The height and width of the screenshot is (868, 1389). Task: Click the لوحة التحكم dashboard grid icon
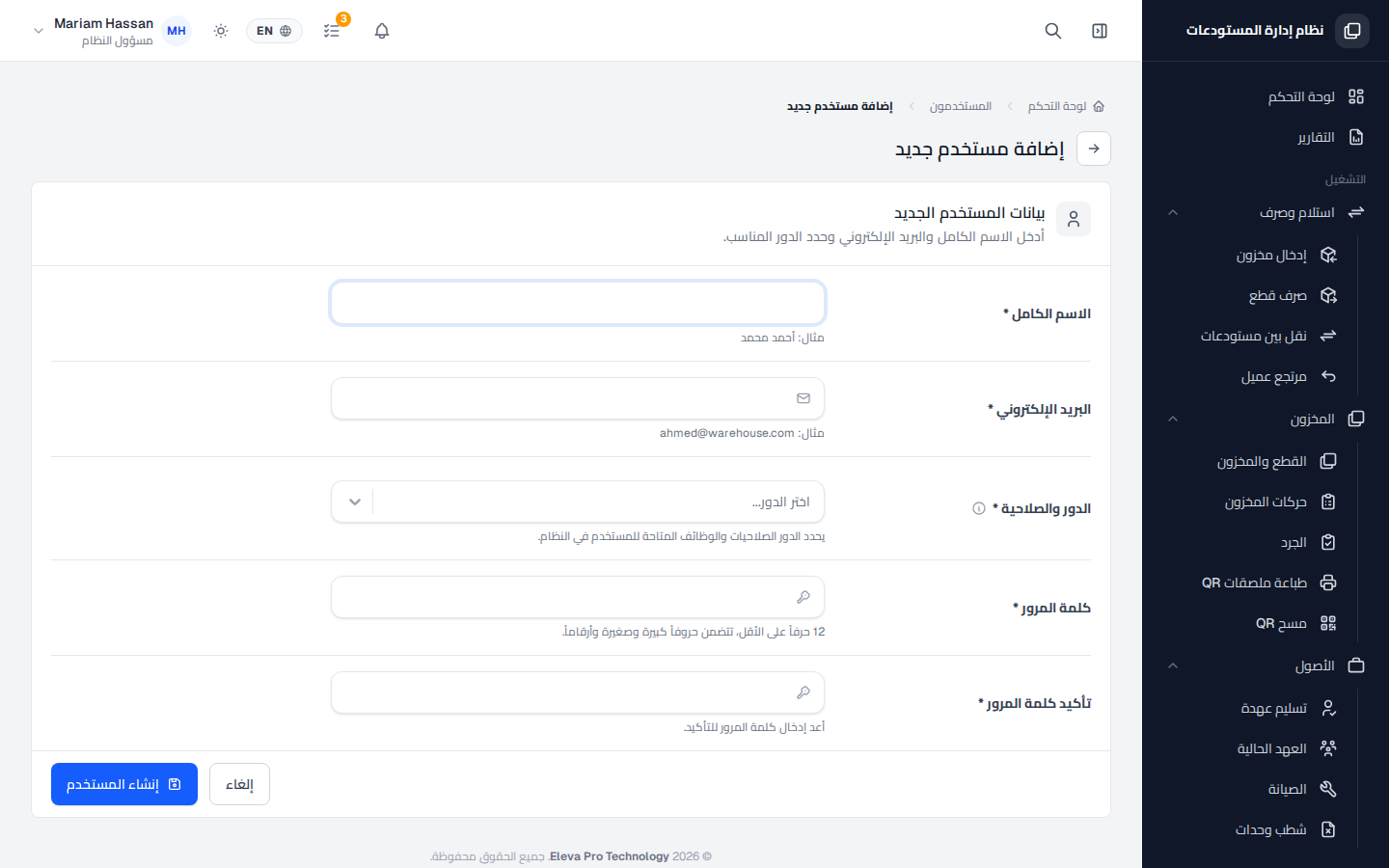[x=1356, y=96]
